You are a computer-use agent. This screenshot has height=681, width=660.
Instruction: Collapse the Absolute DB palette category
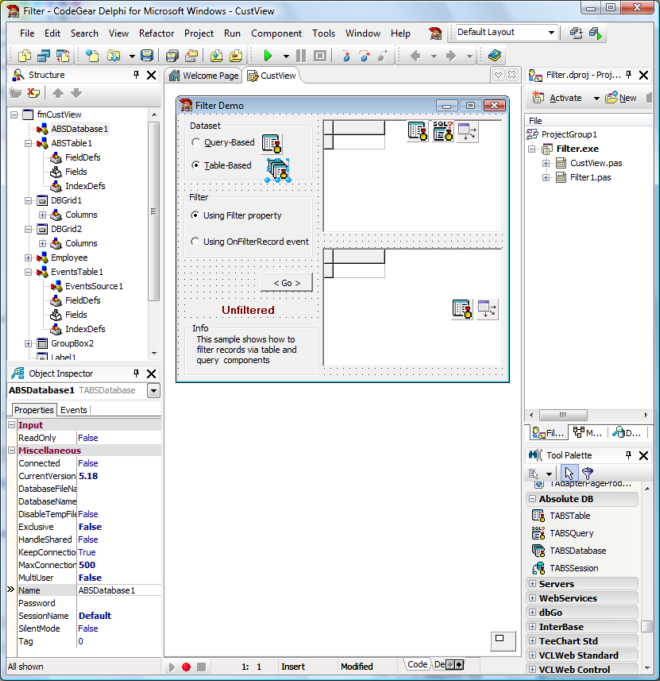pyautogui.click(x=531, y=499)
